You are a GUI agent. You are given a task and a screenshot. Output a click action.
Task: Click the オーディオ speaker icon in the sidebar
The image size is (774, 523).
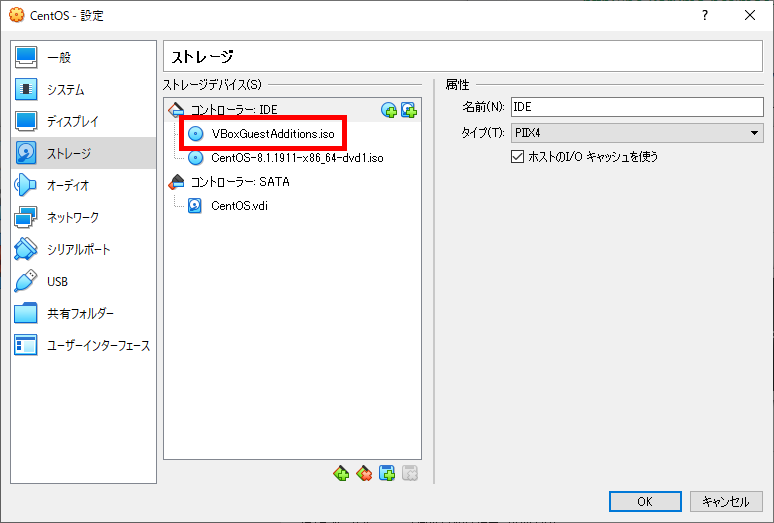coord(26,186)
